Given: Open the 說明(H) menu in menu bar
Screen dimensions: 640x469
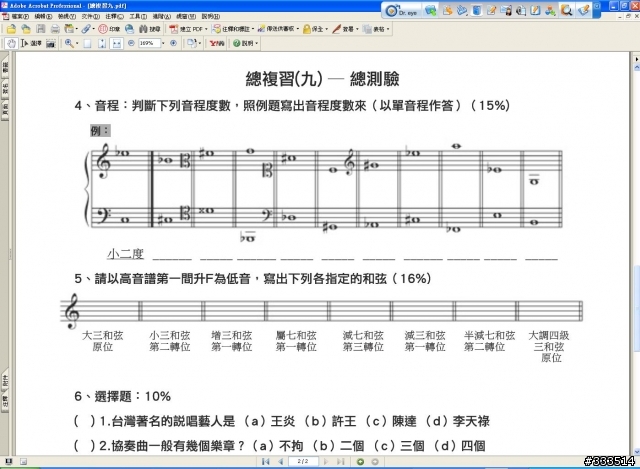Looking at the screenshot, I should (x=211, y=17).
